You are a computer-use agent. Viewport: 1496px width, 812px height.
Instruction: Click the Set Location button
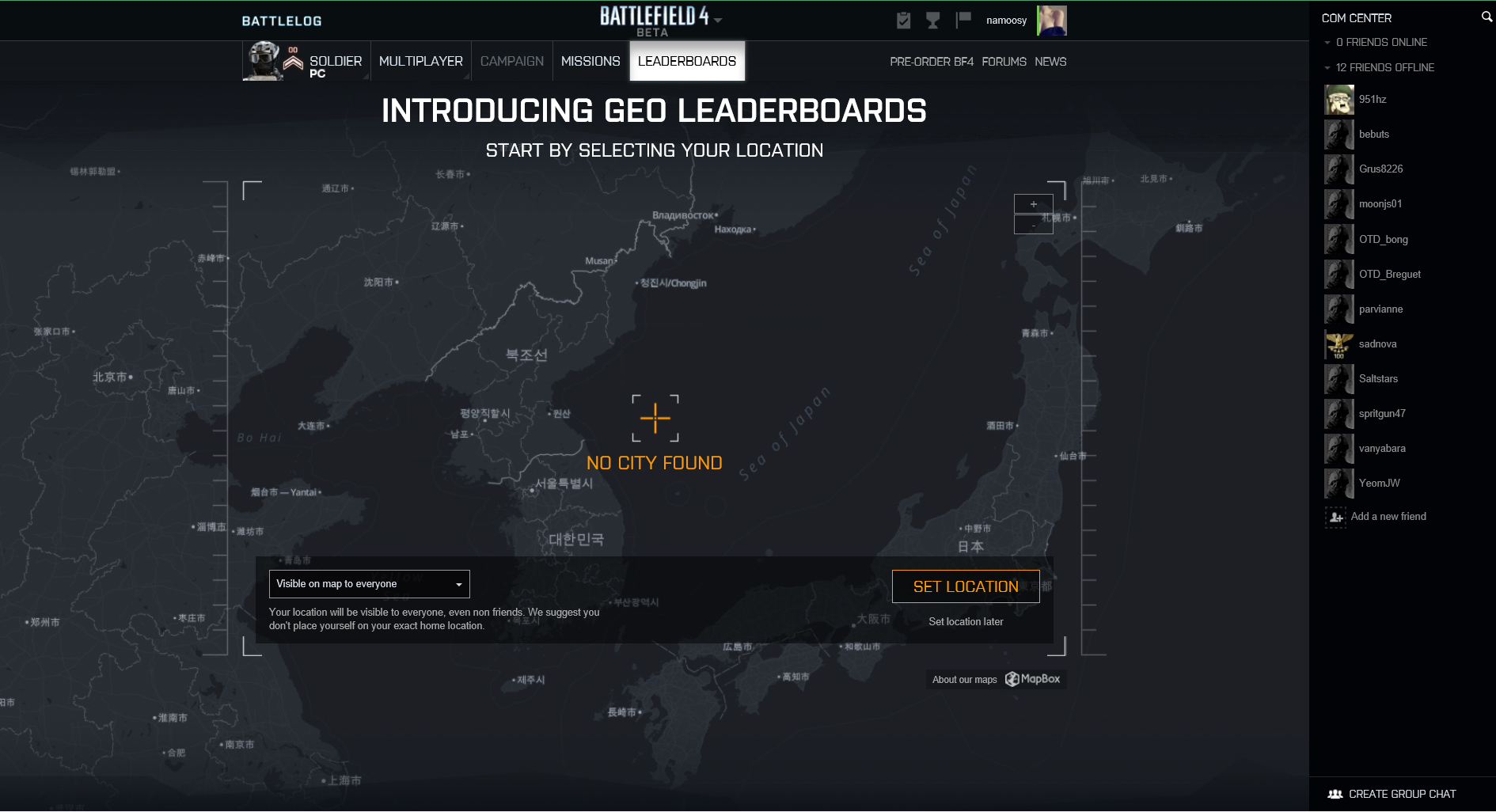pyautogui.click(x=966, y=586)
